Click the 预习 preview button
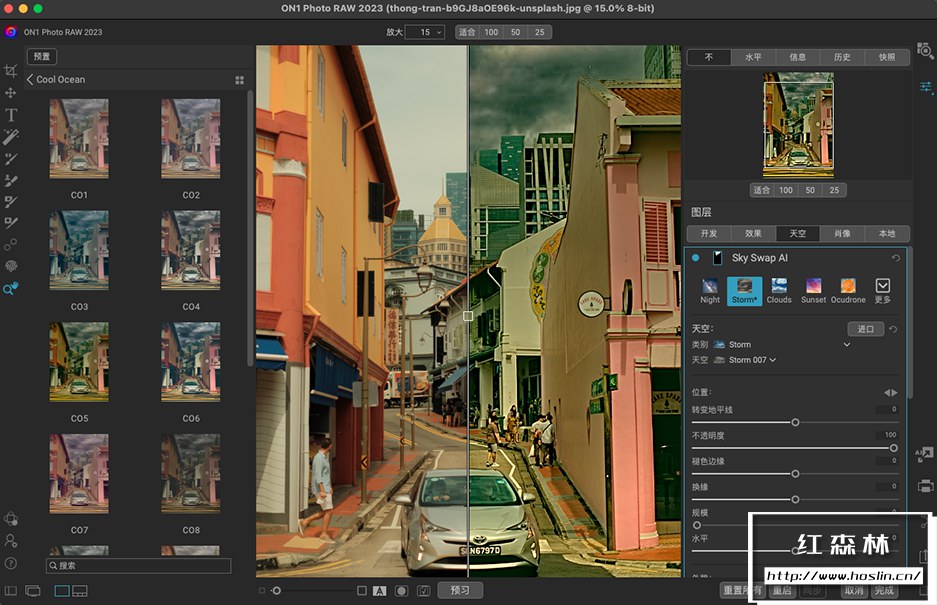Image resolution: width=937 pixels, height=605 pixels. click(x=460, y=590)
